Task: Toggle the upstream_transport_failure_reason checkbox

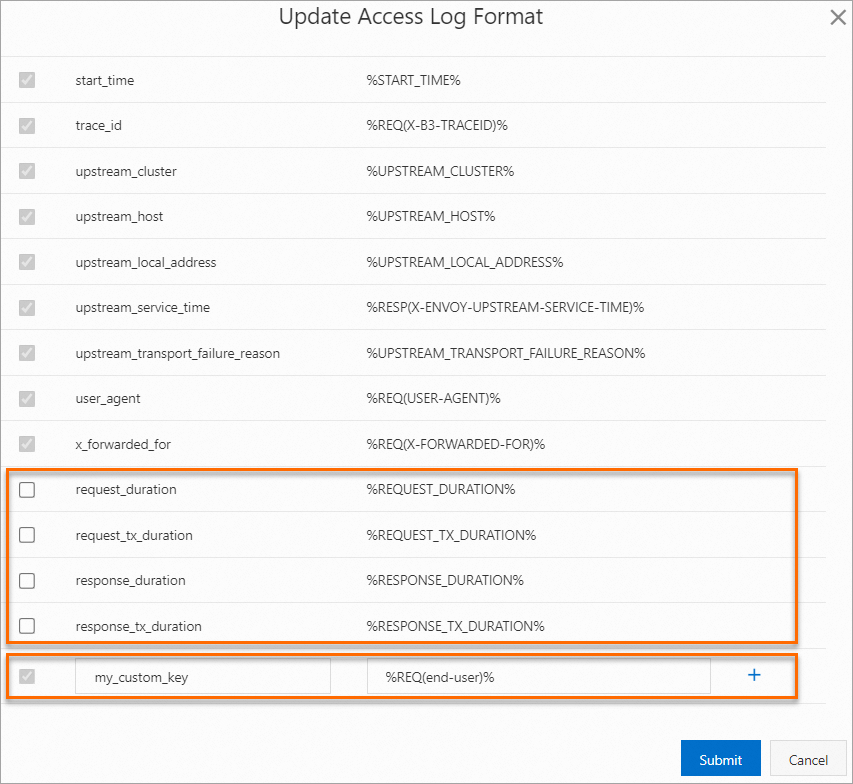Action: [27, 353]
